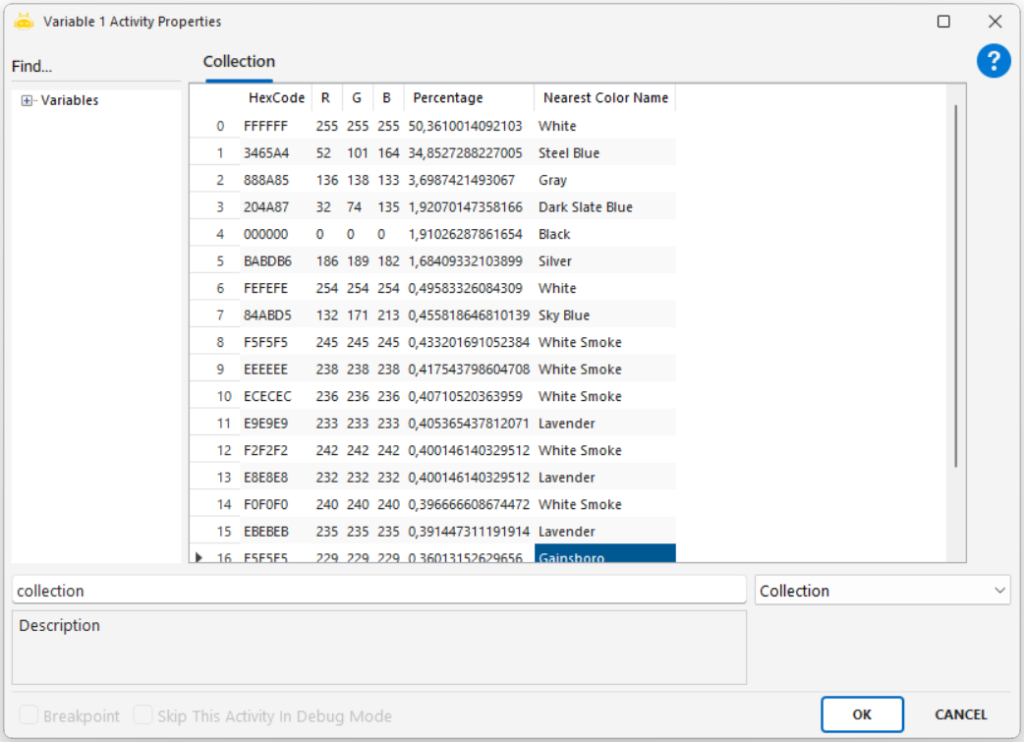Maximize the Activity Properties window
Screen dimensions: 1024x742
tap(943, 21)
